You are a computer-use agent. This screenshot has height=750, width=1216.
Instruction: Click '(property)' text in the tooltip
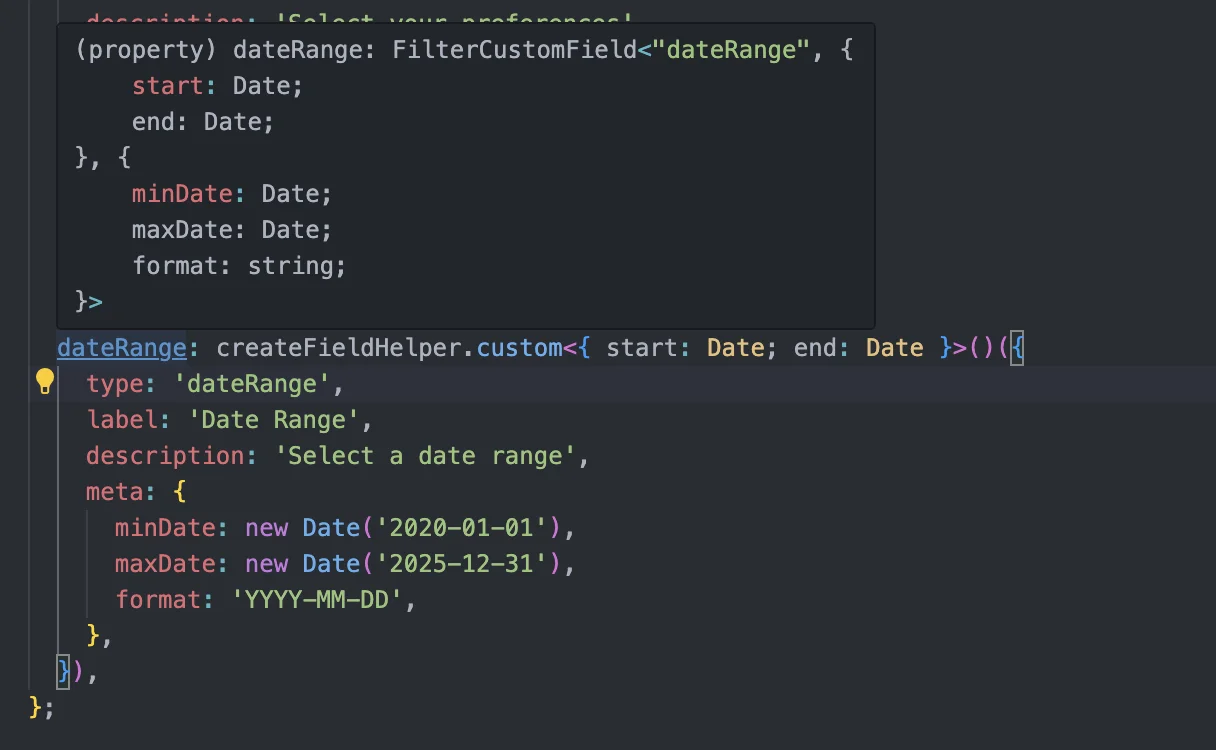tap(147, 50)
